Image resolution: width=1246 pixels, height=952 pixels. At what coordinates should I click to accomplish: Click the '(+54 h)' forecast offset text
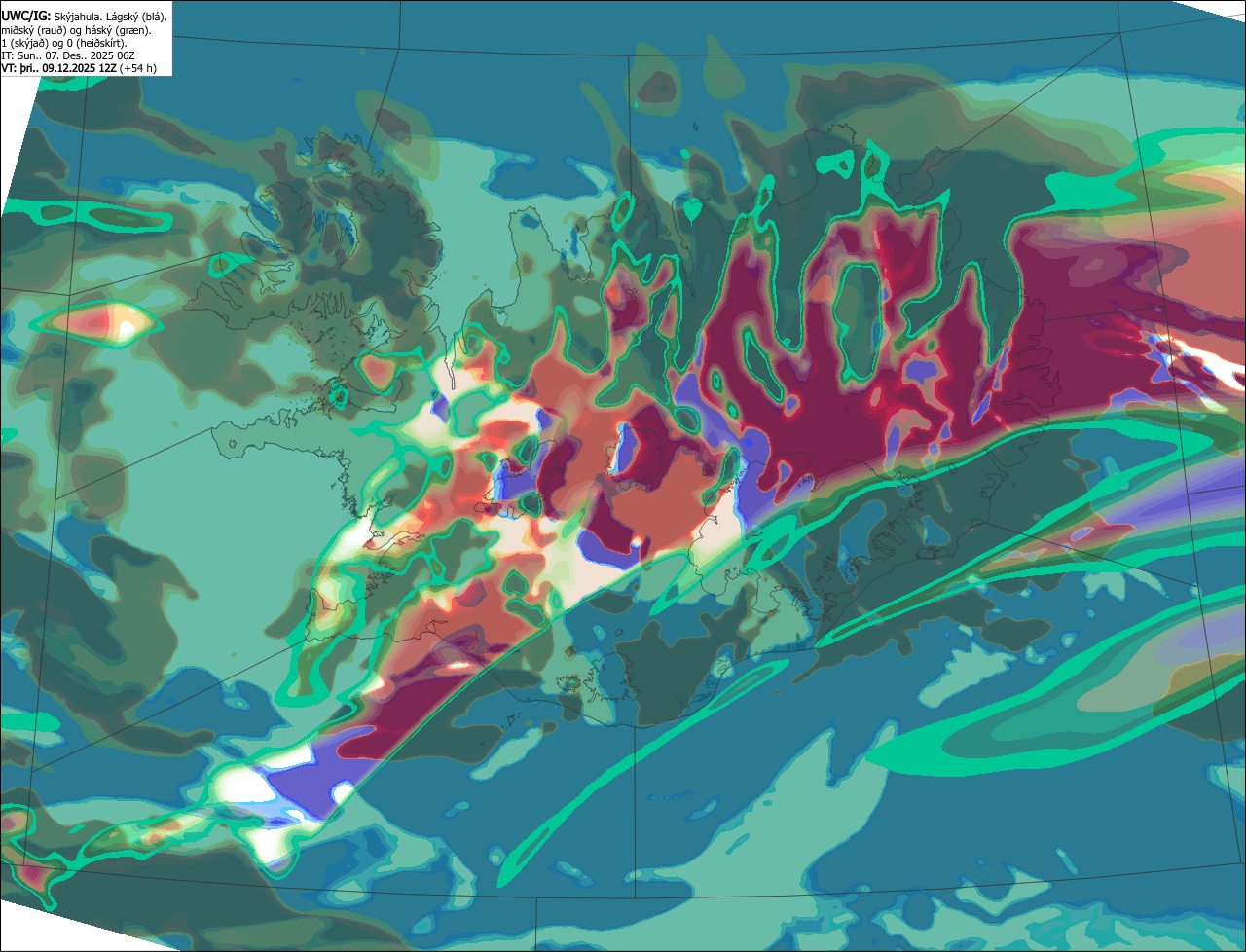tap(138, 68)
